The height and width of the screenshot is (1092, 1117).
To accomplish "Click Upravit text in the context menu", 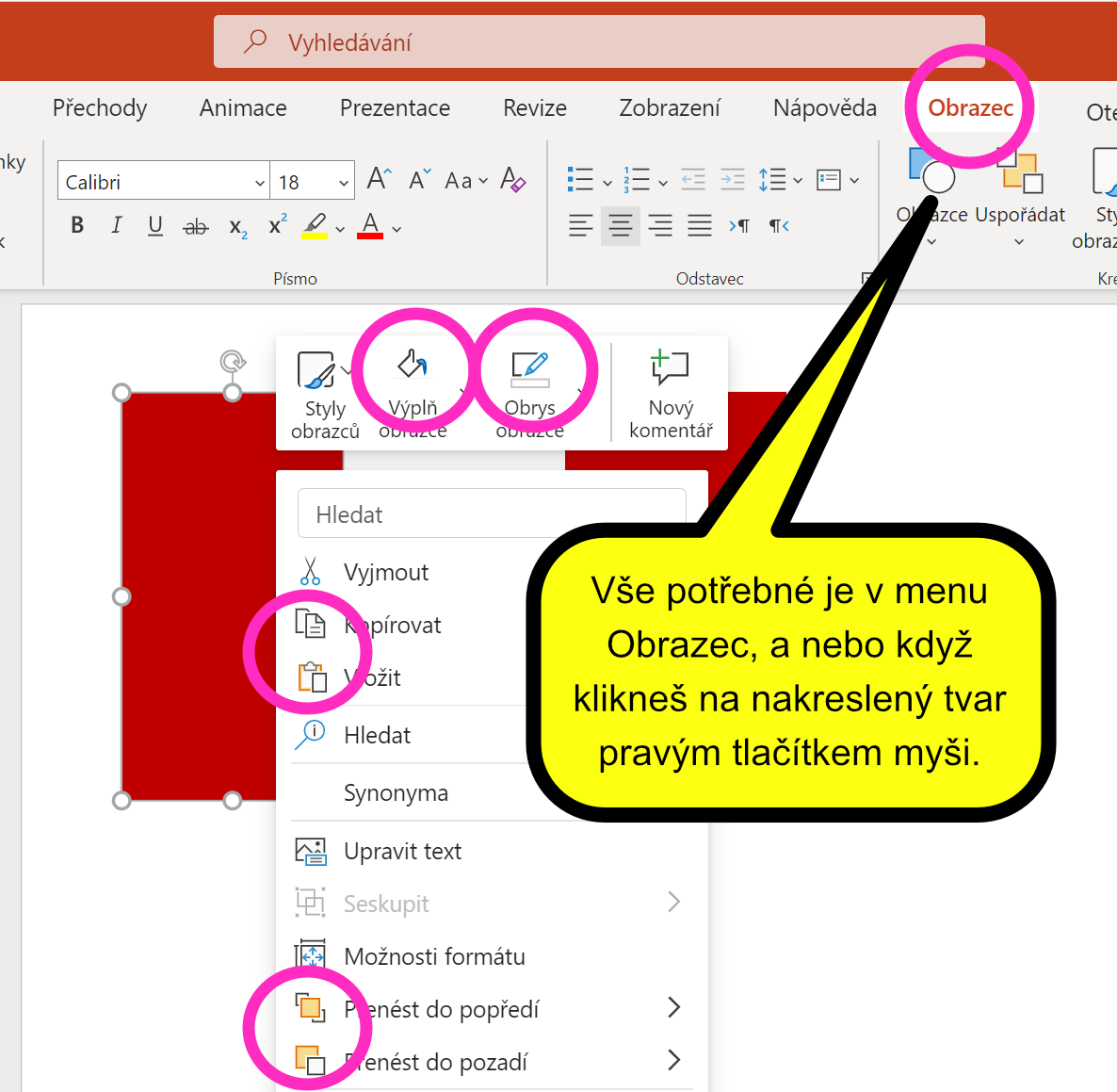I will pos(402,851).
